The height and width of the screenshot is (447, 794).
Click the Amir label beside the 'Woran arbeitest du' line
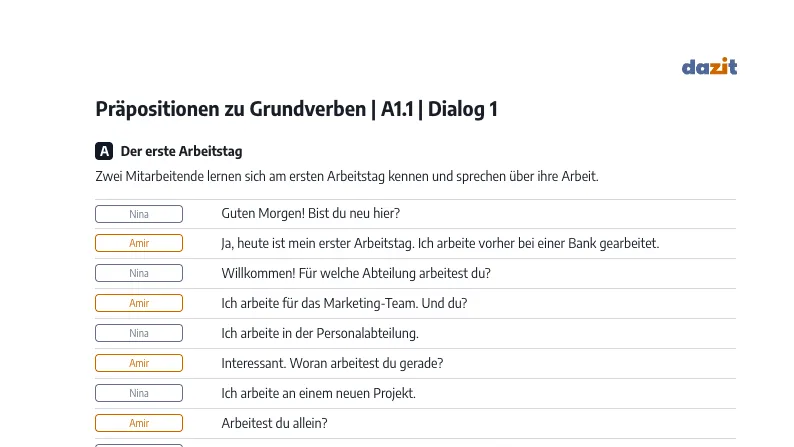click(139, 363)
